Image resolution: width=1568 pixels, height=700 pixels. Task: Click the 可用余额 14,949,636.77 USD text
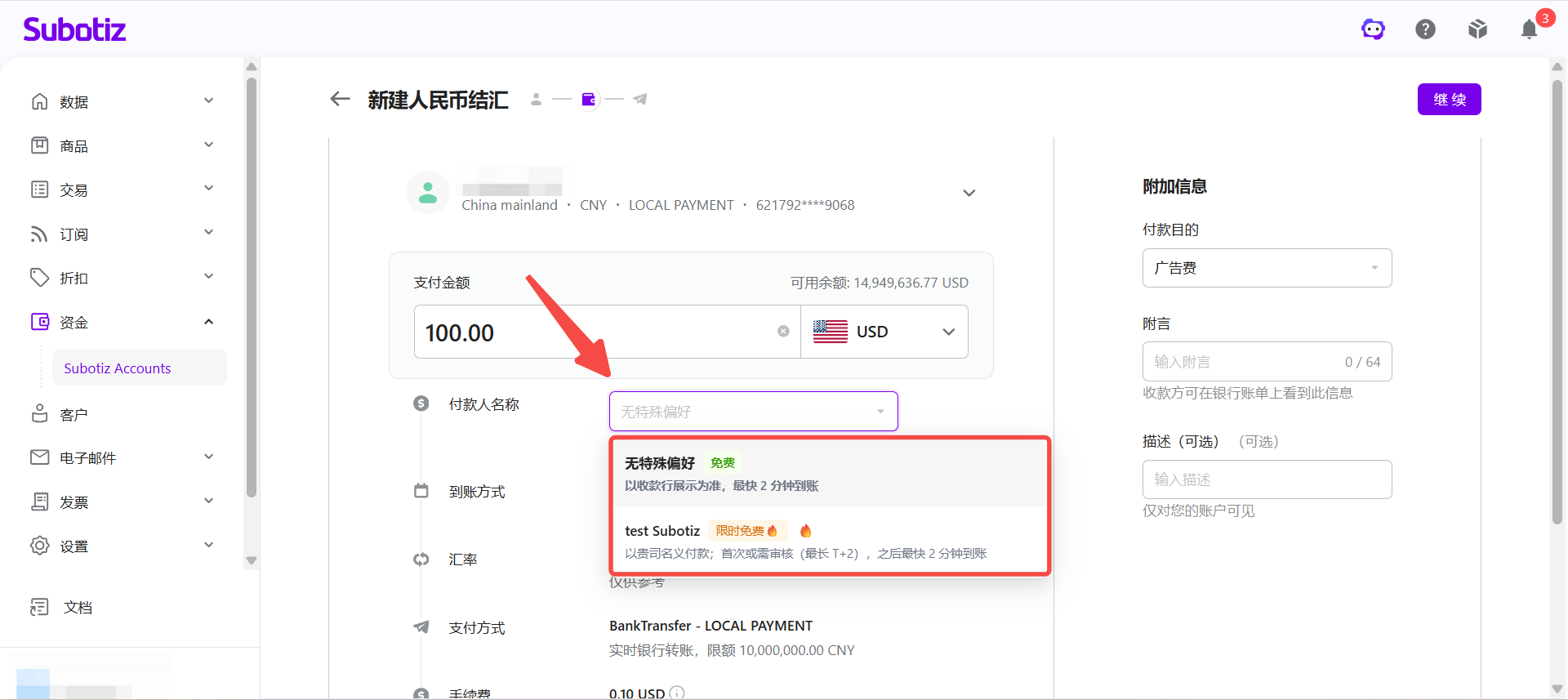click(x=879, y=283)
